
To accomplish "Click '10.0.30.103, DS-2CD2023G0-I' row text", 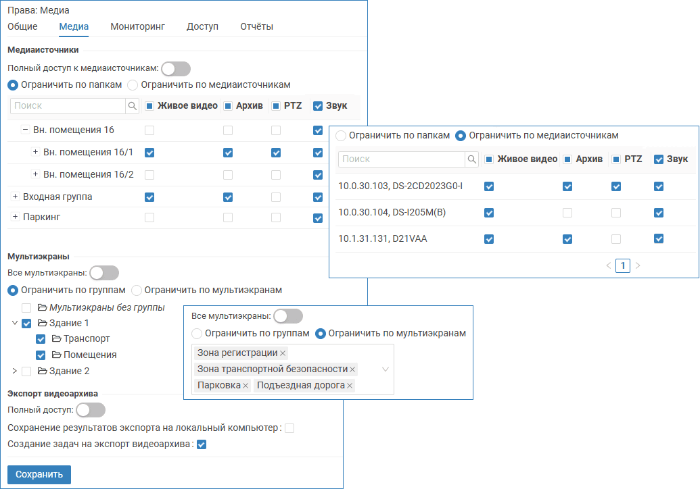I will point(400,186).
